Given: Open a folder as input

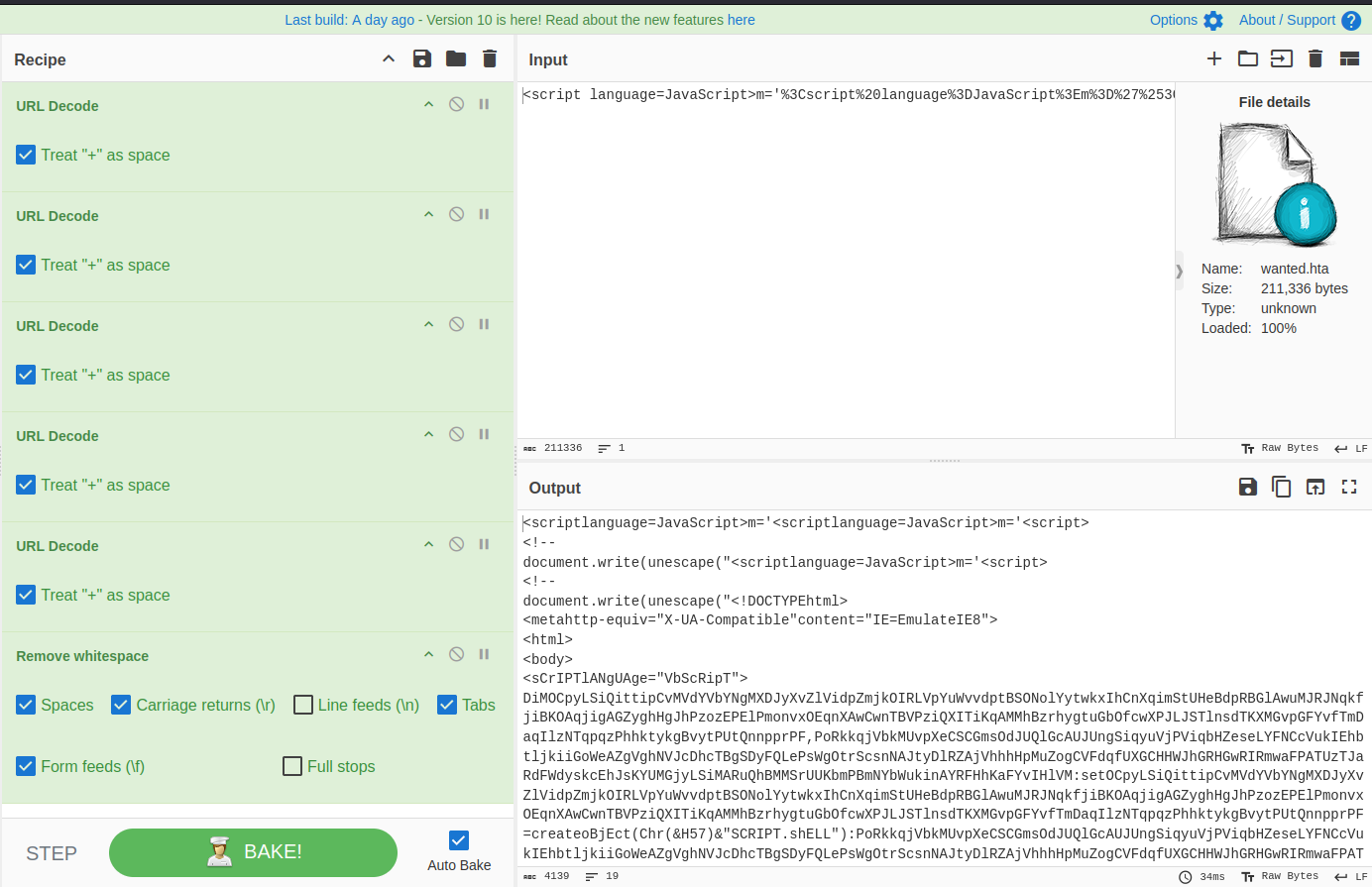Looking at the screenshot, I should click(x=1248, y=58).
